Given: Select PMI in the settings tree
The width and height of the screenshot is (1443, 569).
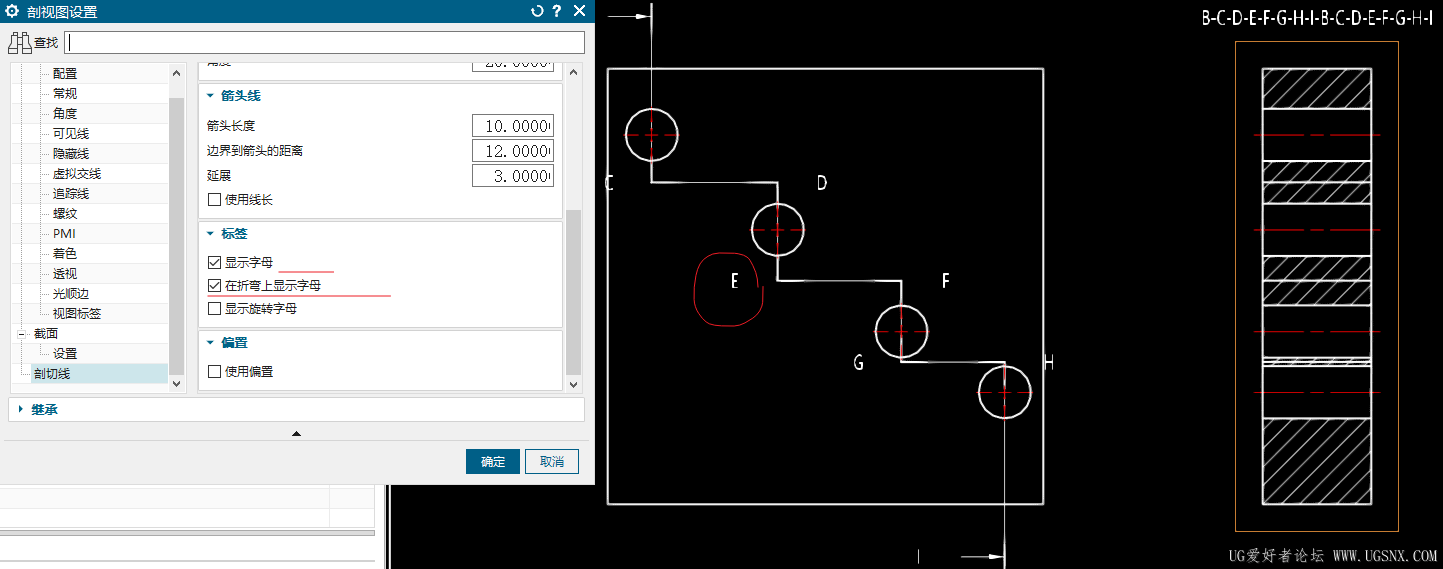Looking at the screenshot, I should pos(64,233).
